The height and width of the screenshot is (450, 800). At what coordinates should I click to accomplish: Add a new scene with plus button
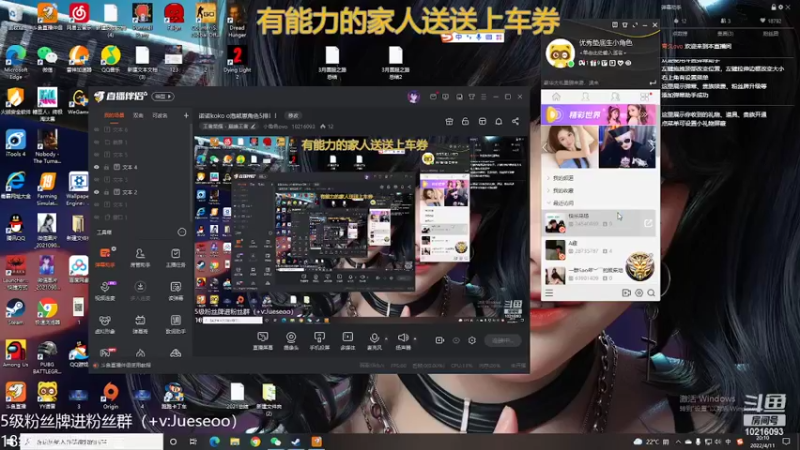pos(186,116)
